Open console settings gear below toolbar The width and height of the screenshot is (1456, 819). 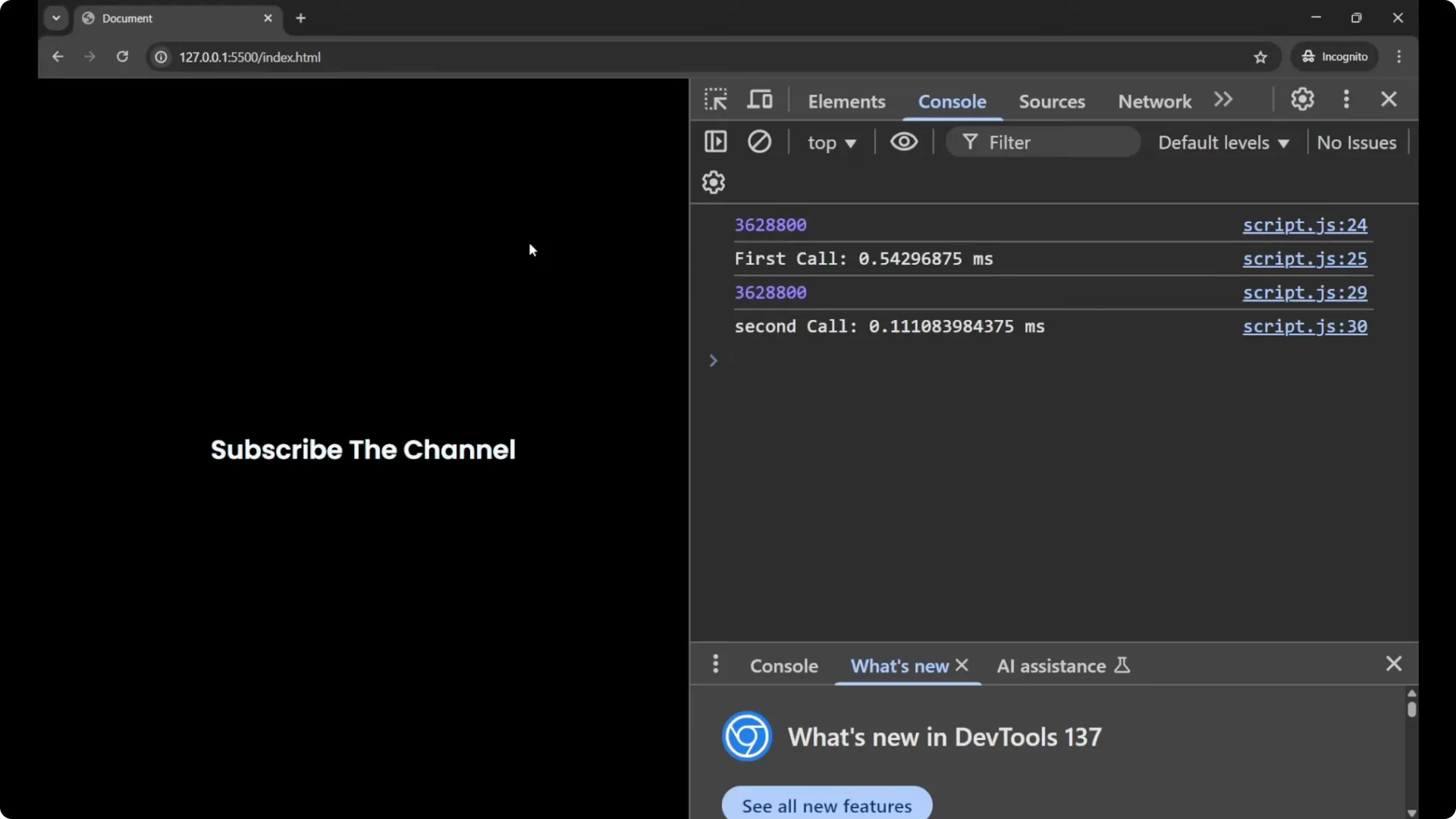[x=713, y=182]
